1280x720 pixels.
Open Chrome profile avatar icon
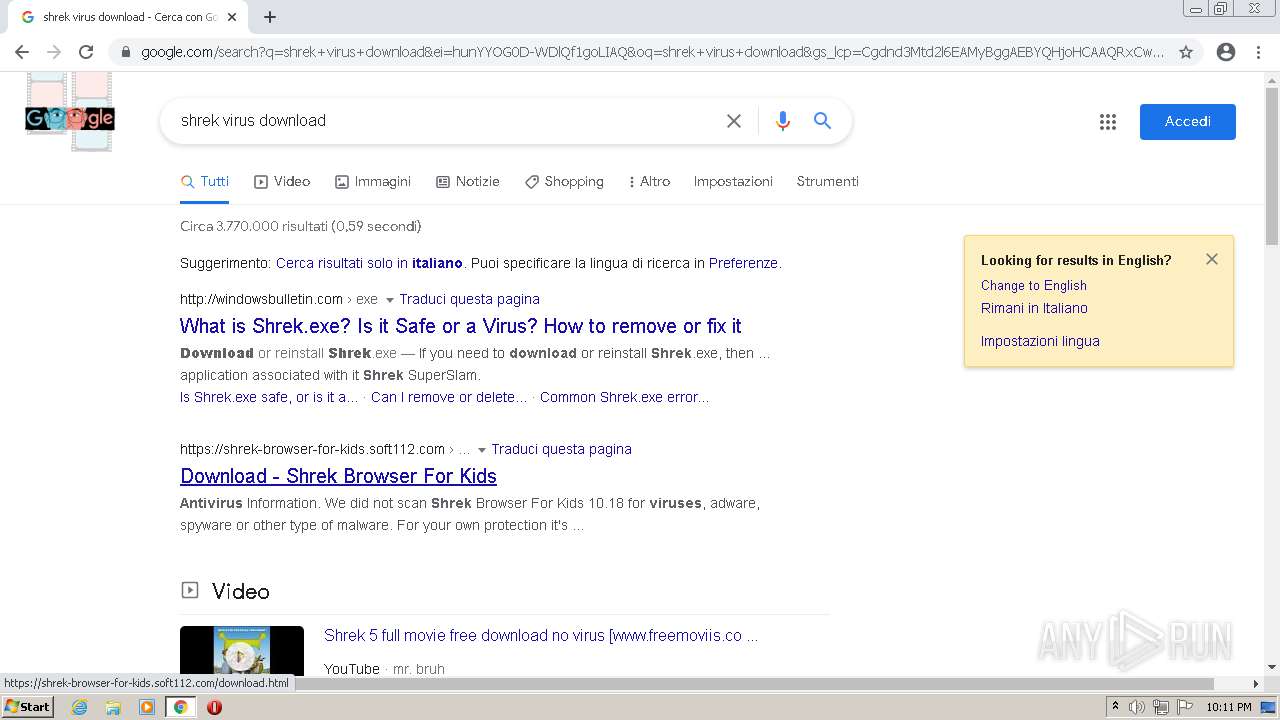click(x=1226, y=52)
